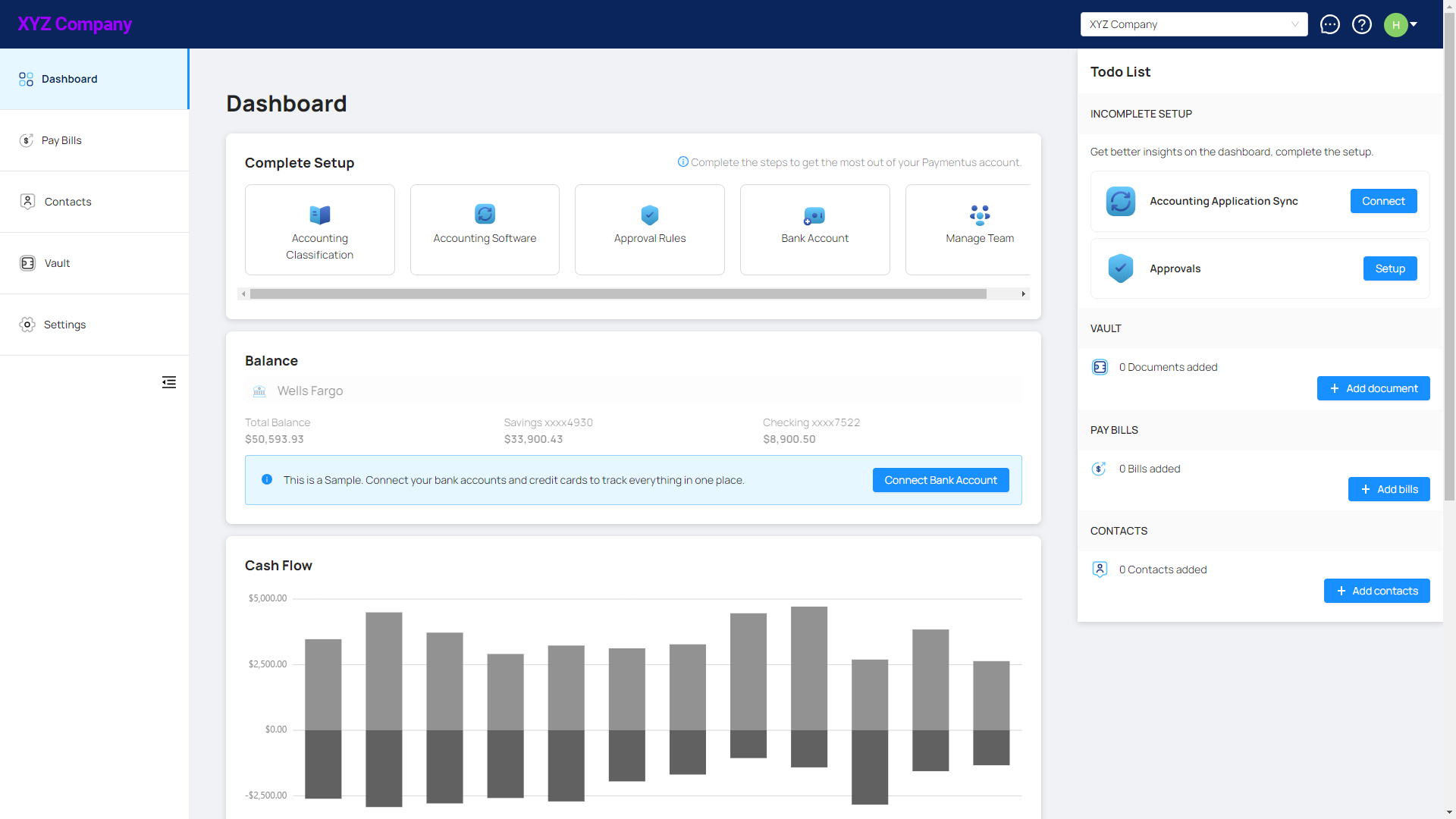The width and height of the screenshot is (1456, 819).
Task: Click Setup button for Approvals
Action: point(1389,268)
